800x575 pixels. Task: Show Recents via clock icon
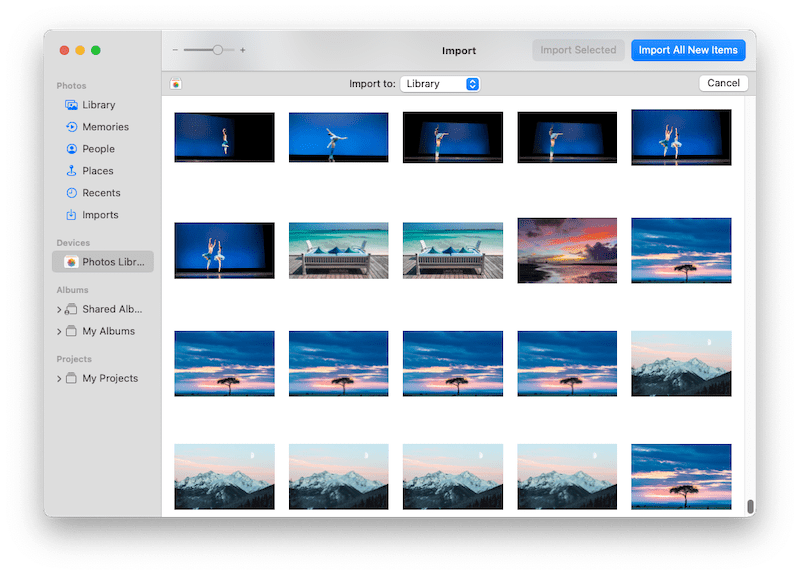(71, 193)
